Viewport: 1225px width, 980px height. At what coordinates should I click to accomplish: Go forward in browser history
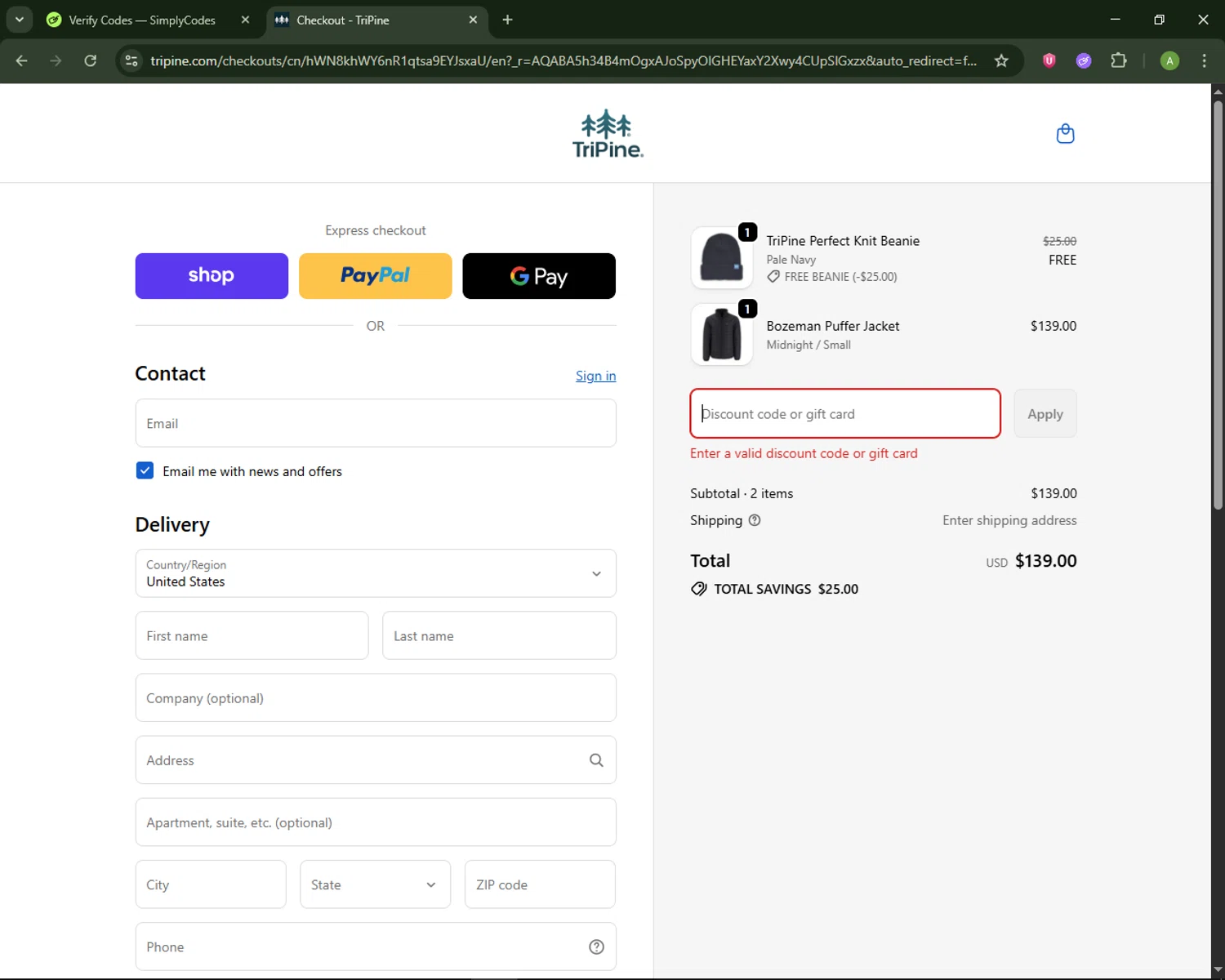[56, 60]
